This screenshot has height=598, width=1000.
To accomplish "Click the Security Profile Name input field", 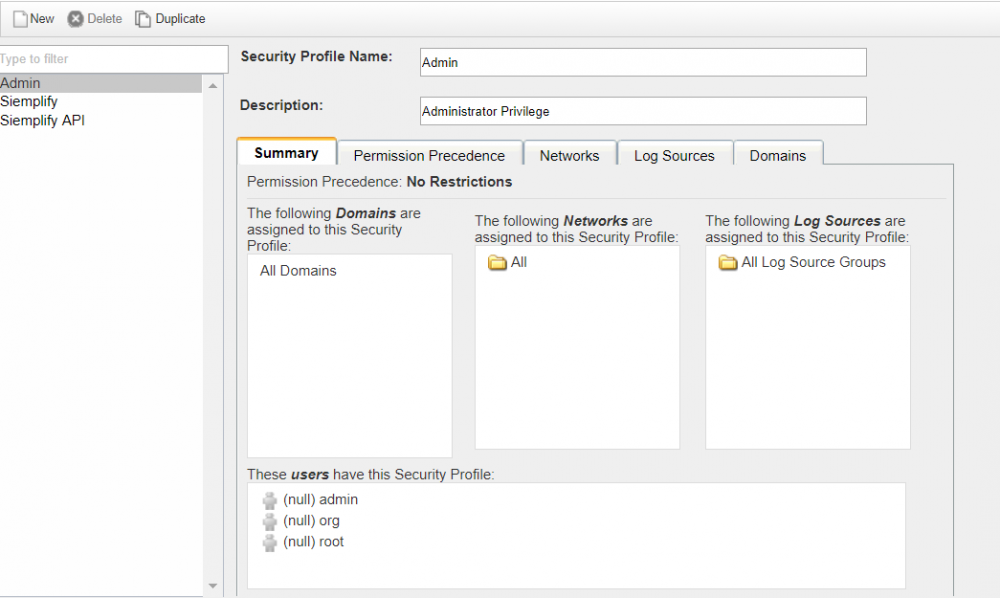I will [642, 62].
